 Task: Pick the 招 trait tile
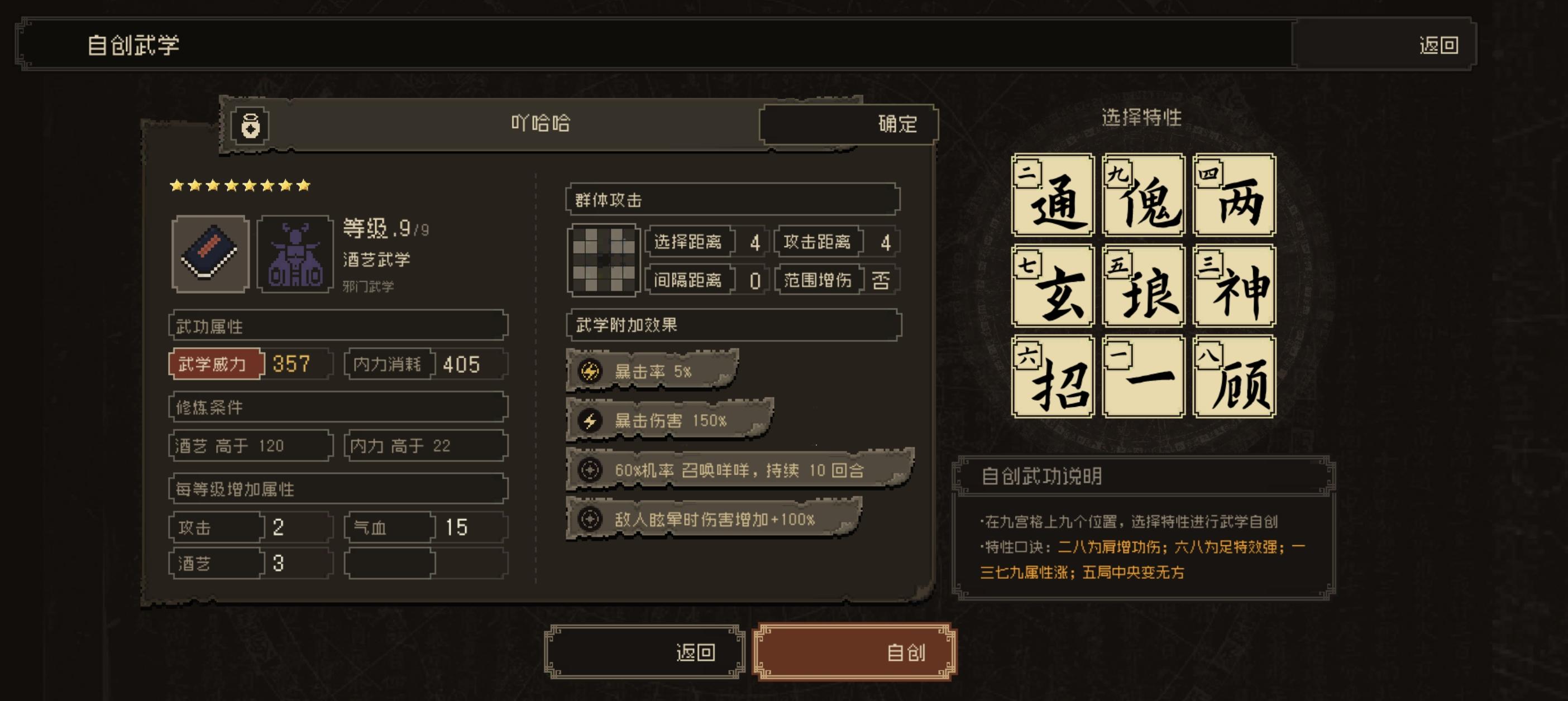[x=1053, y=376]
